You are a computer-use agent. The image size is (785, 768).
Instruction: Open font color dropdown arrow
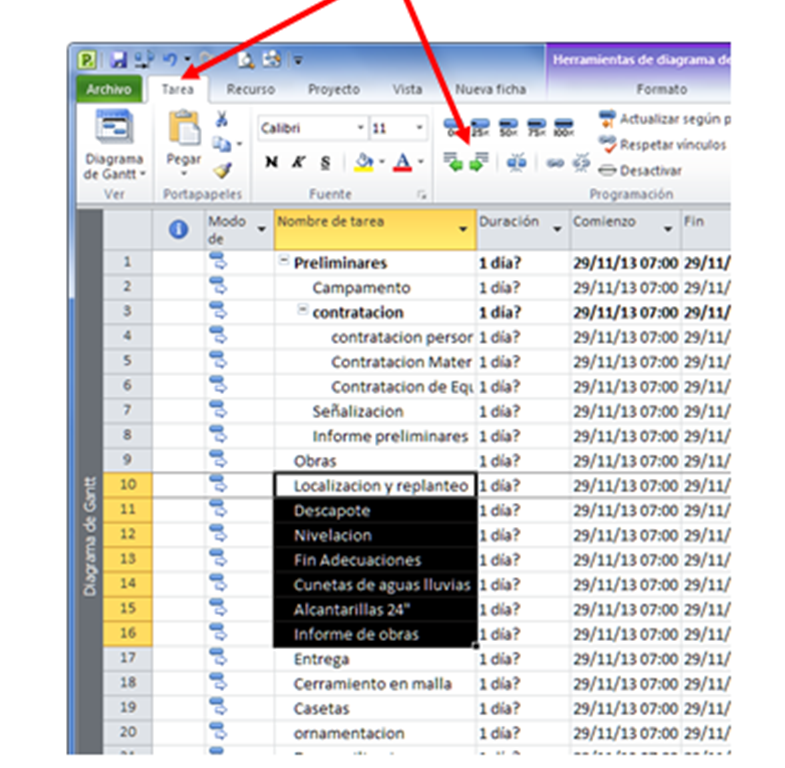[421, 162]
